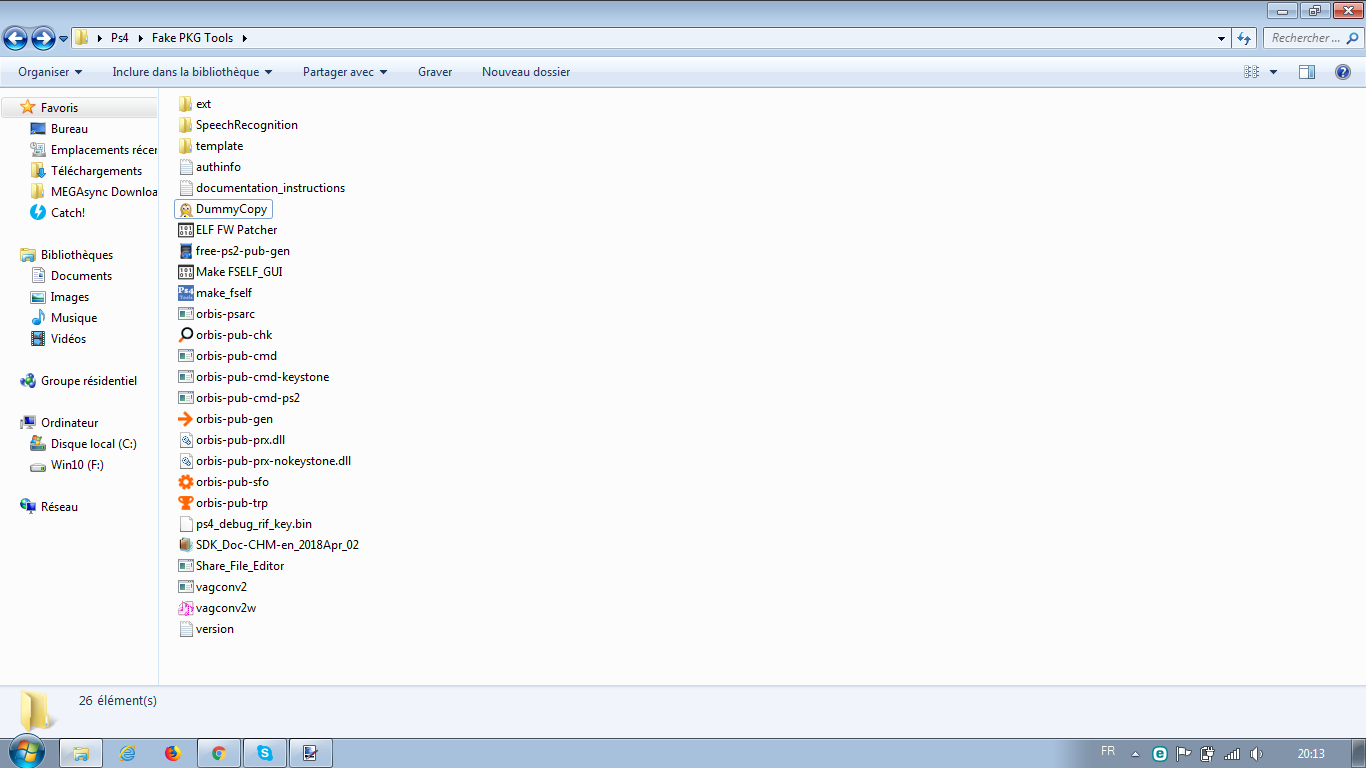Select the DummyCopy application icon

(185, 209)
